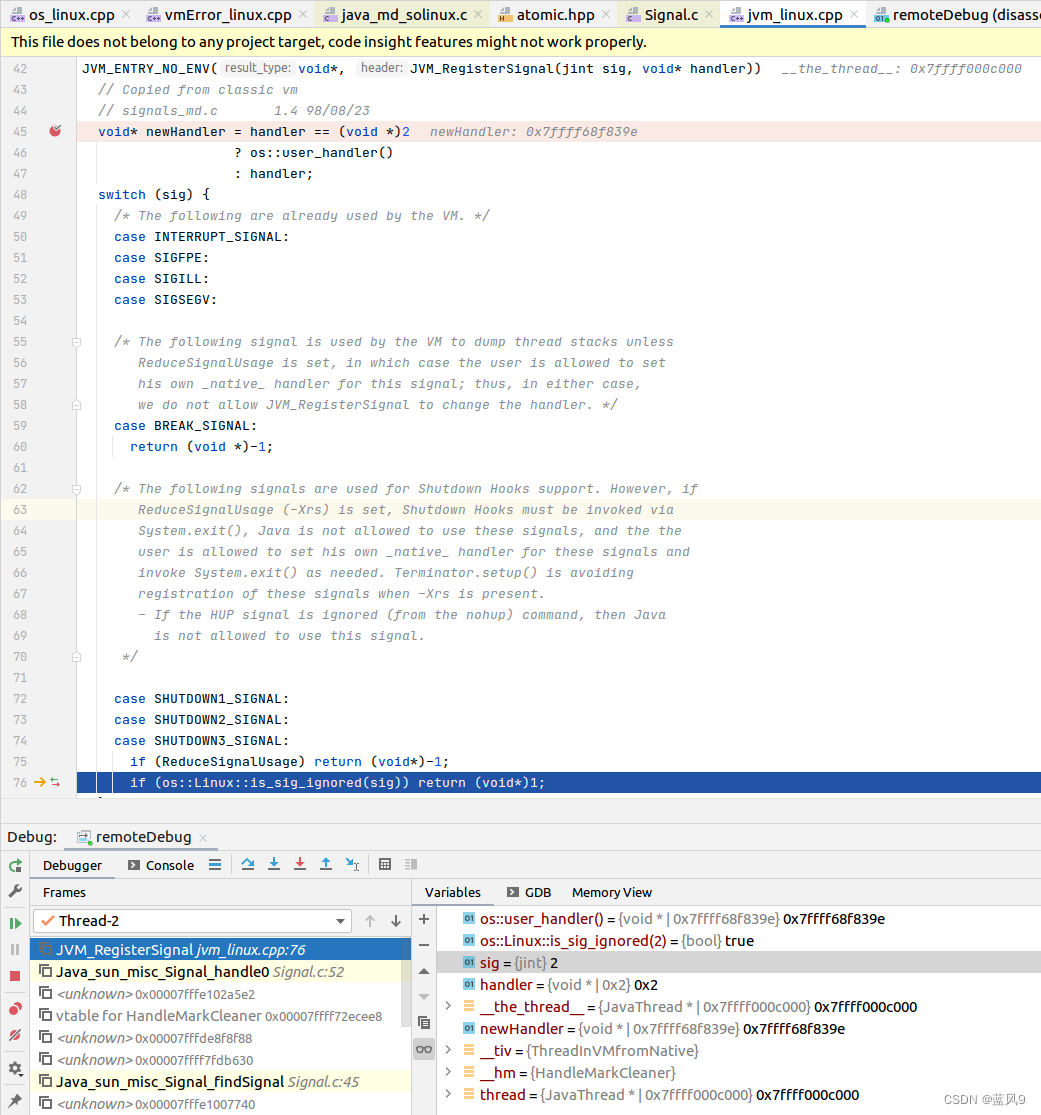This screenshot has width=1041, height=1115.
Task: Select the sig variable row
Action: click(739, 962)
